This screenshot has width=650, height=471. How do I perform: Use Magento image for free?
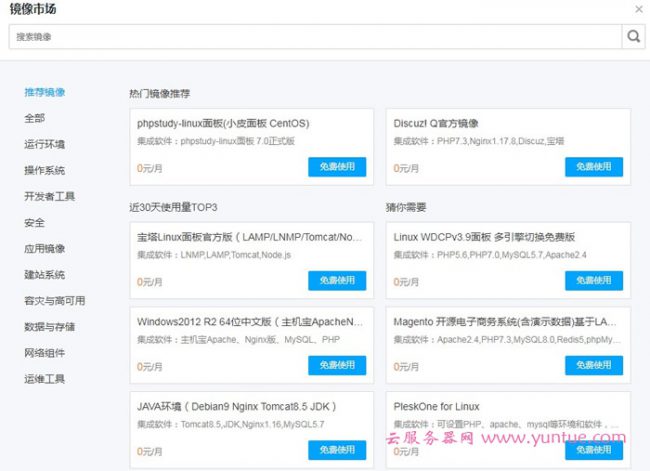594,365
